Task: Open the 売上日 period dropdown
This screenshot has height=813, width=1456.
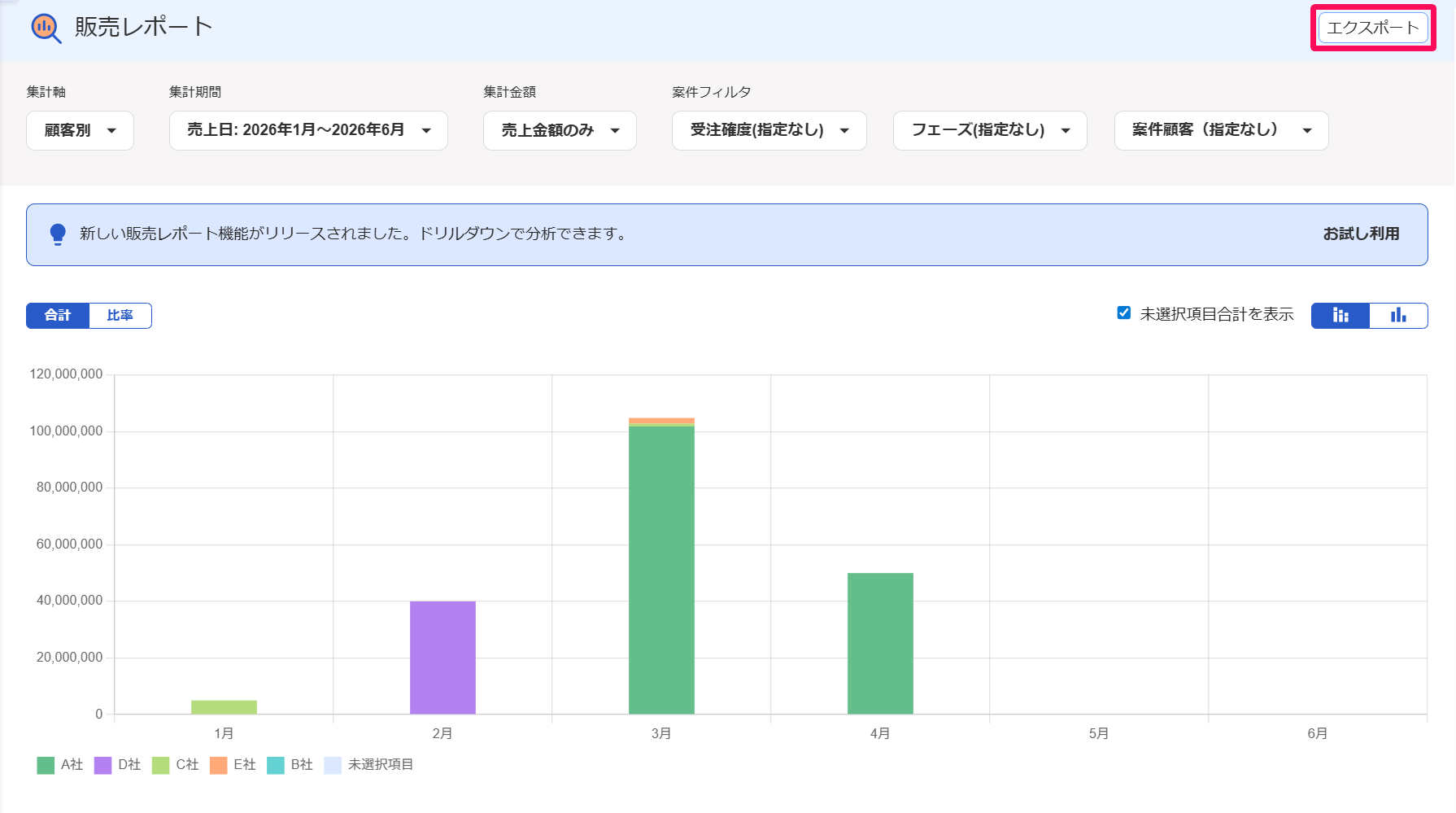Action: [x=308, y=130]
